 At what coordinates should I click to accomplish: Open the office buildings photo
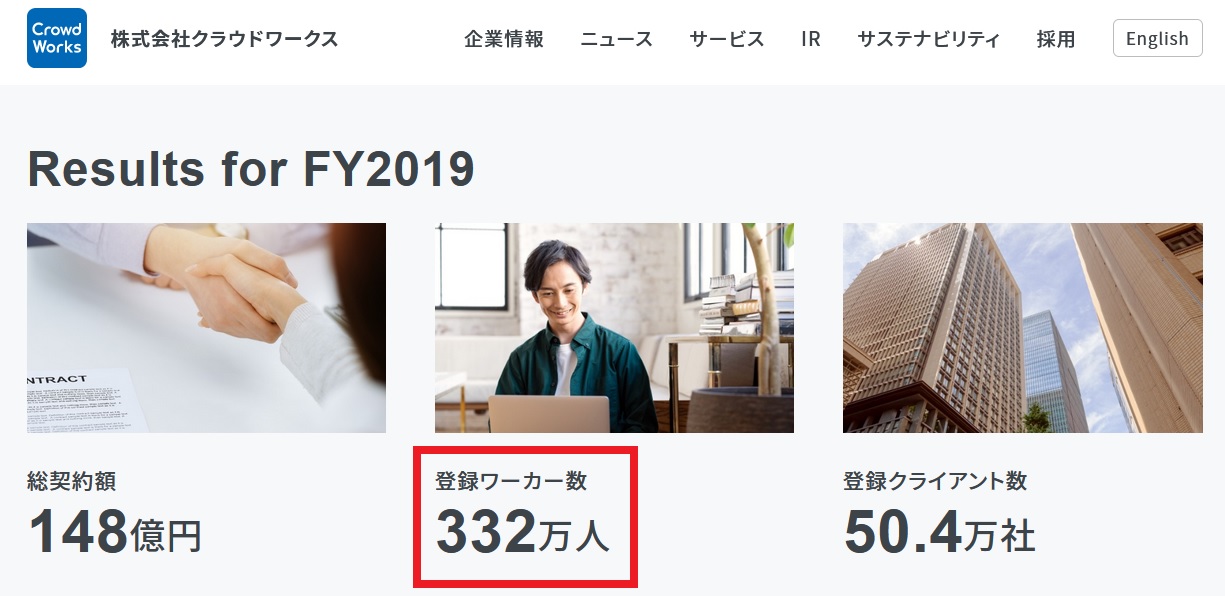tap(1023, 328)
